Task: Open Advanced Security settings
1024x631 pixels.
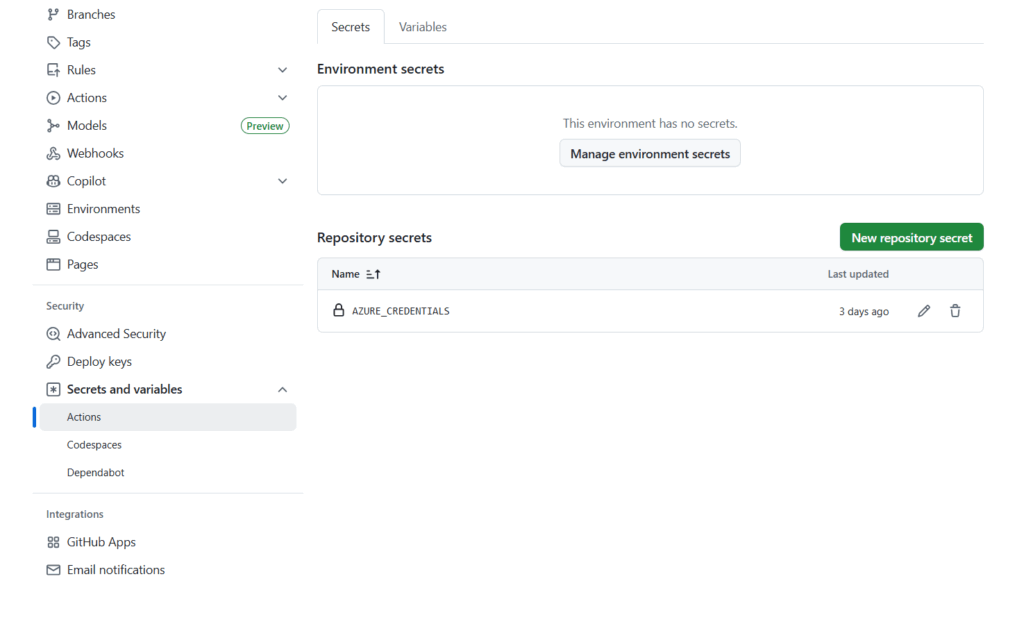Action: (116, 334)
